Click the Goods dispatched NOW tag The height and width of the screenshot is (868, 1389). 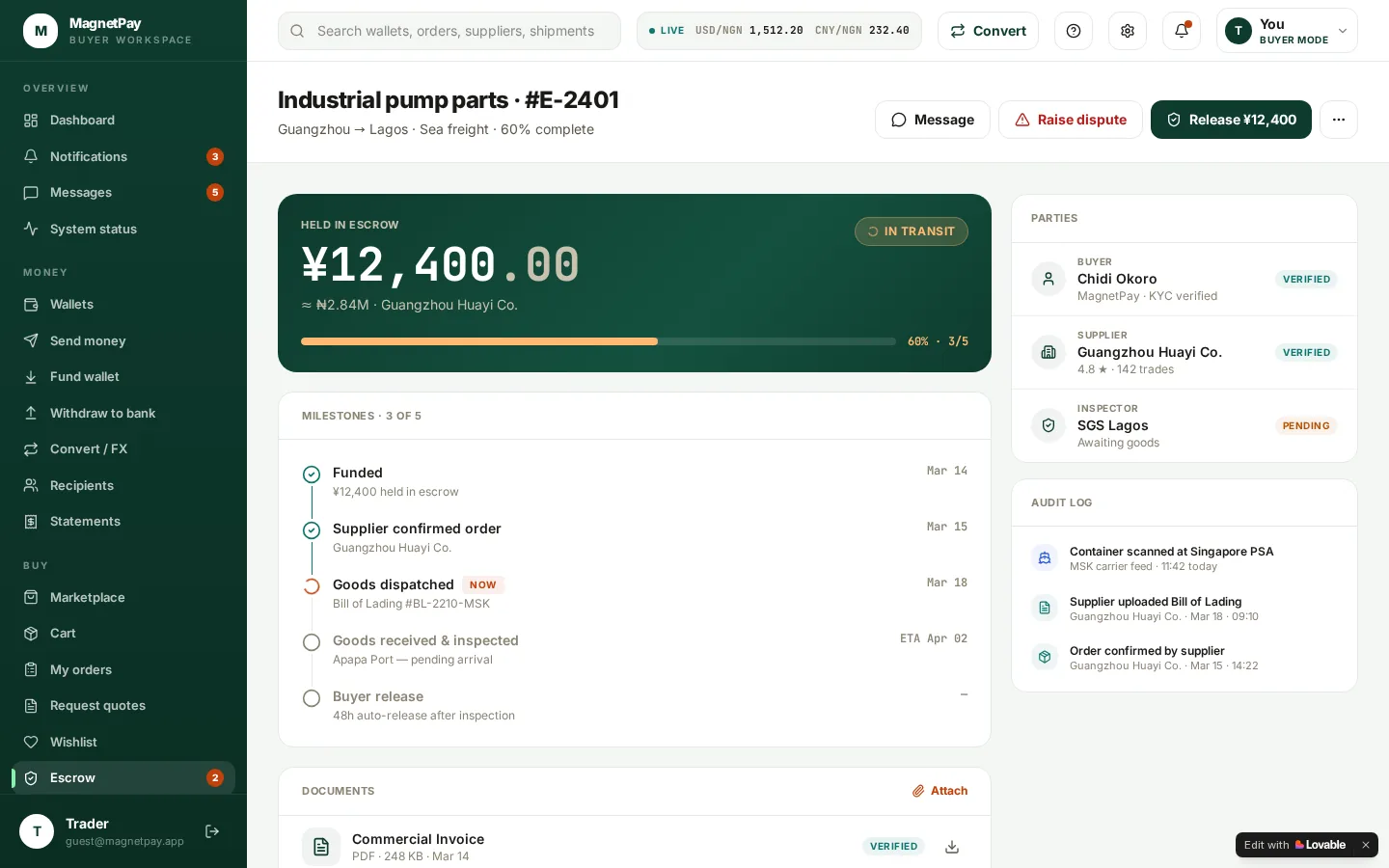click(483, 584)
